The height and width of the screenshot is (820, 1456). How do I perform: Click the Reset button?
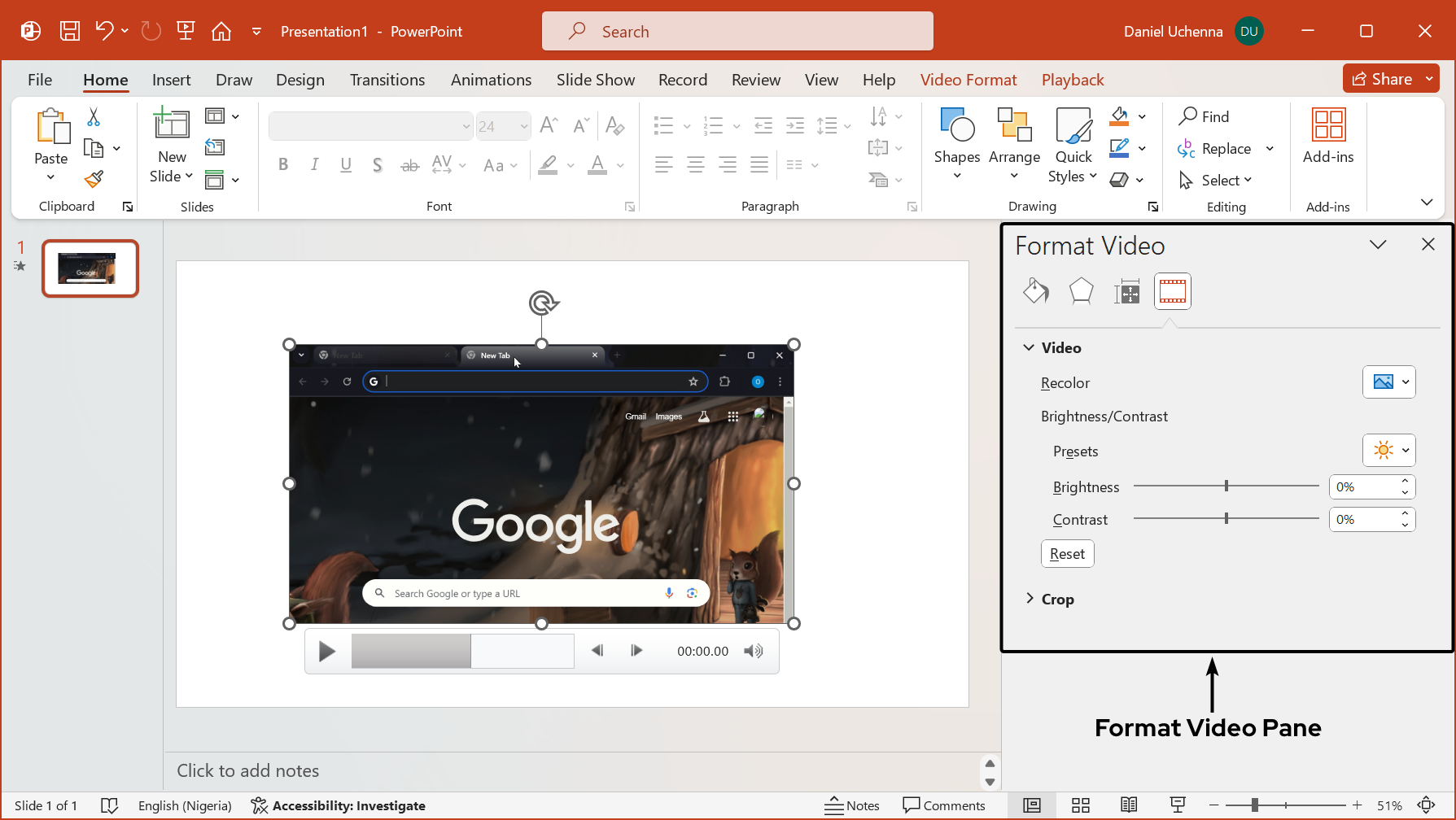pos(1067,554)
